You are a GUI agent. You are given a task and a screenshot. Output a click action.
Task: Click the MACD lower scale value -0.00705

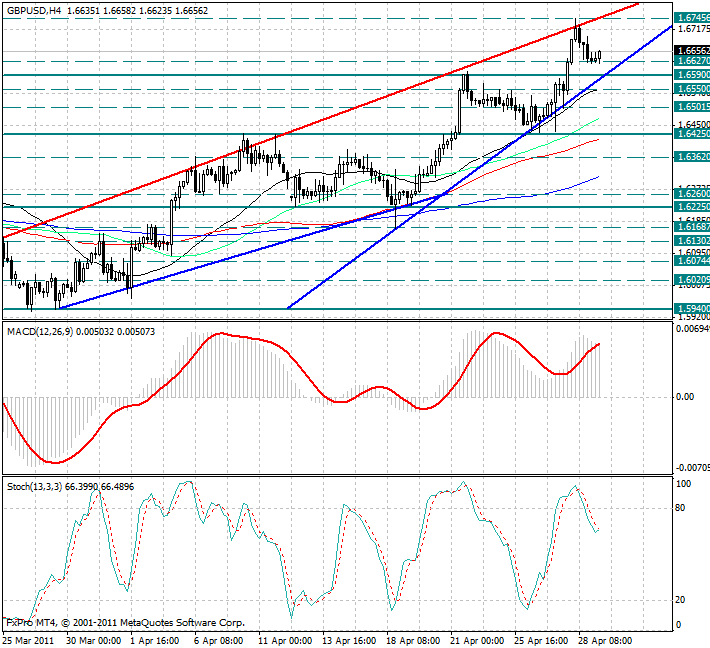[692, 468]
